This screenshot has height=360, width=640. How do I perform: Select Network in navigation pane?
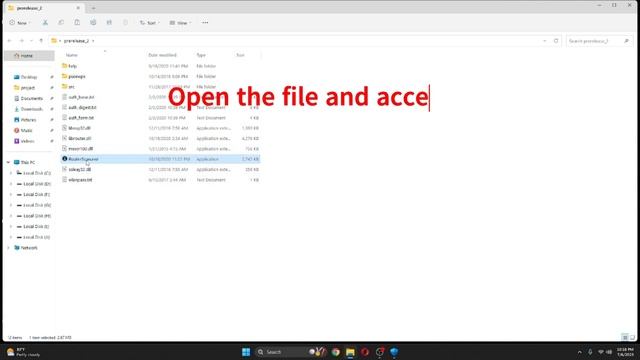pos(29,248)
